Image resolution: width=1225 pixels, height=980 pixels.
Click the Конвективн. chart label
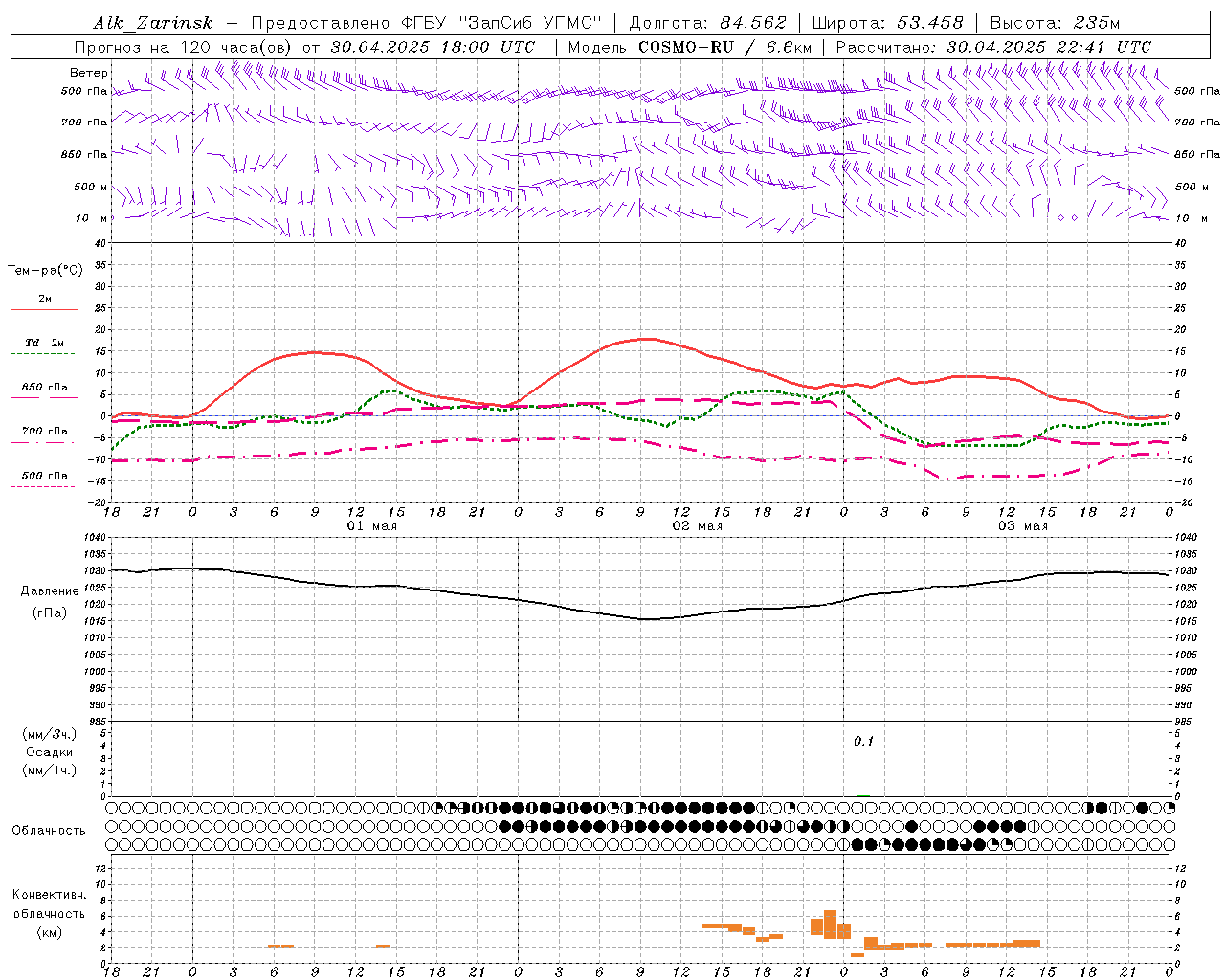pos(50,895)
